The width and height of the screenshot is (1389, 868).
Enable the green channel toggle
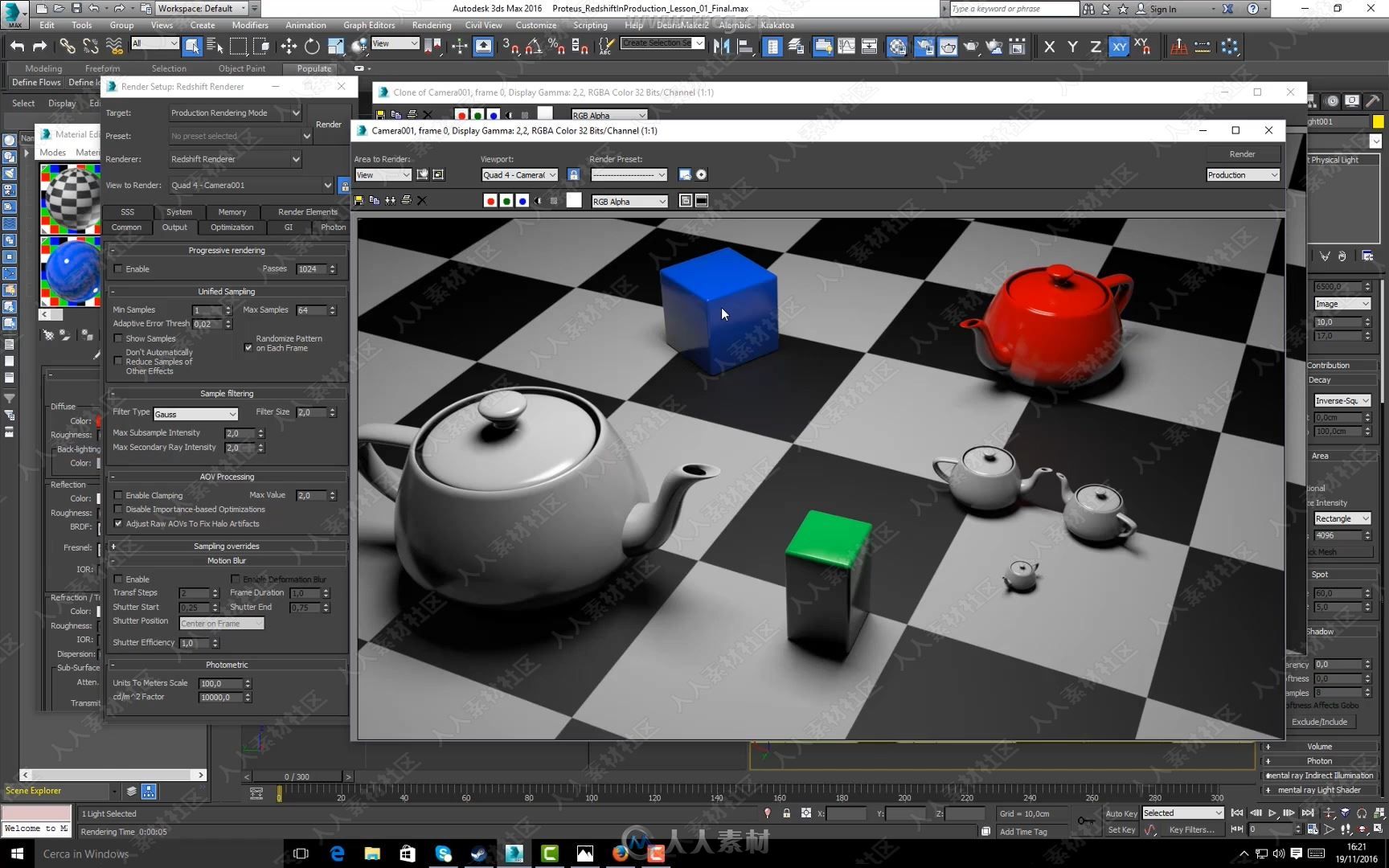[506, 201]
